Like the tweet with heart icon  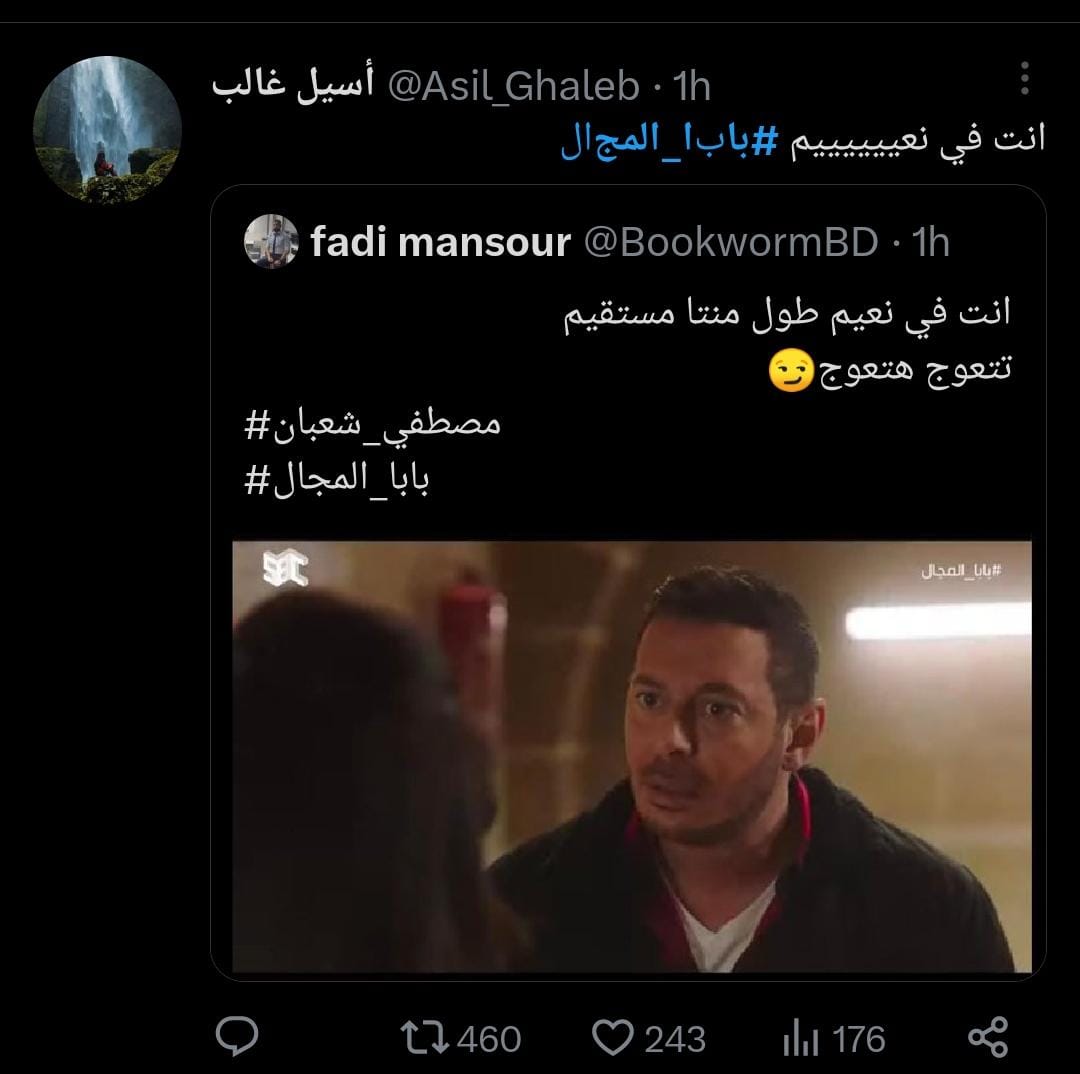[612, 1038]
